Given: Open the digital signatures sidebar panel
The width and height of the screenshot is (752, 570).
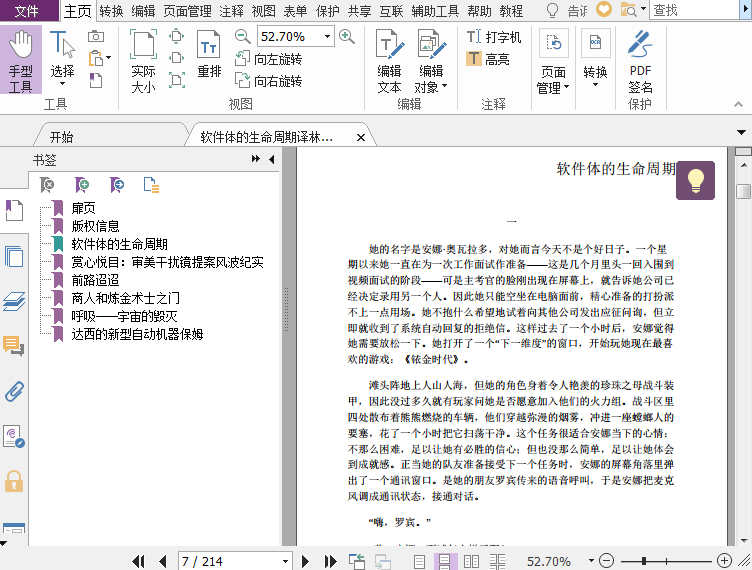Looking at the screenshot, I should 14,436.
